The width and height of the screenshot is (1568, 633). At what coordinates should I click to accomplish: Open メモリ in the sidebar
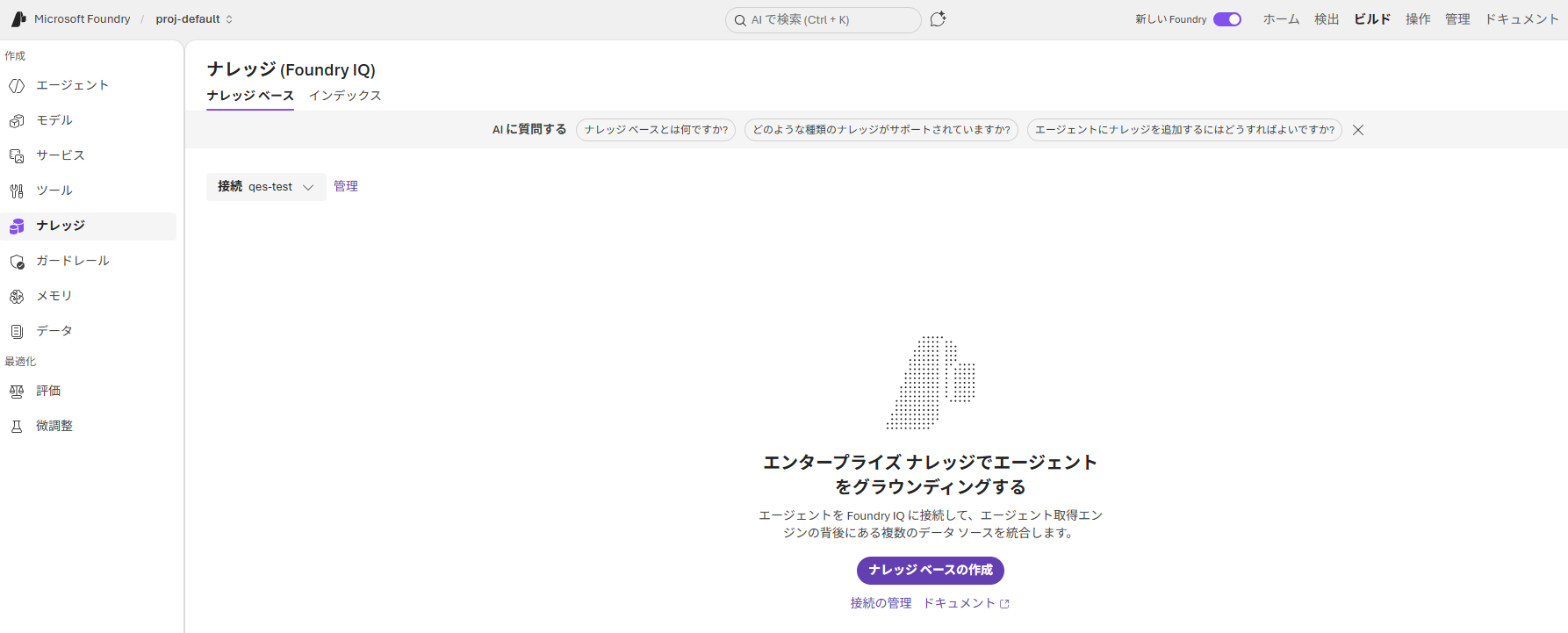(88, 297)
